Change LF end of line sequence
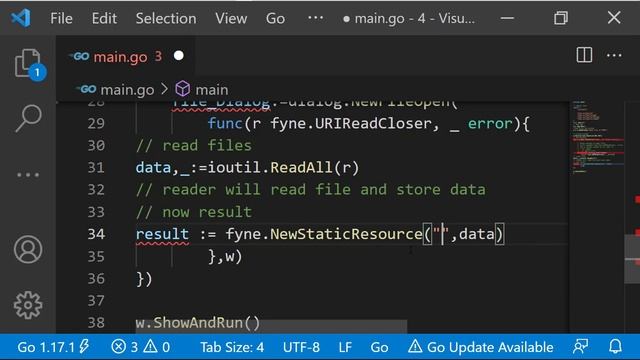The image size is (640, 360). tap(345, 347)
